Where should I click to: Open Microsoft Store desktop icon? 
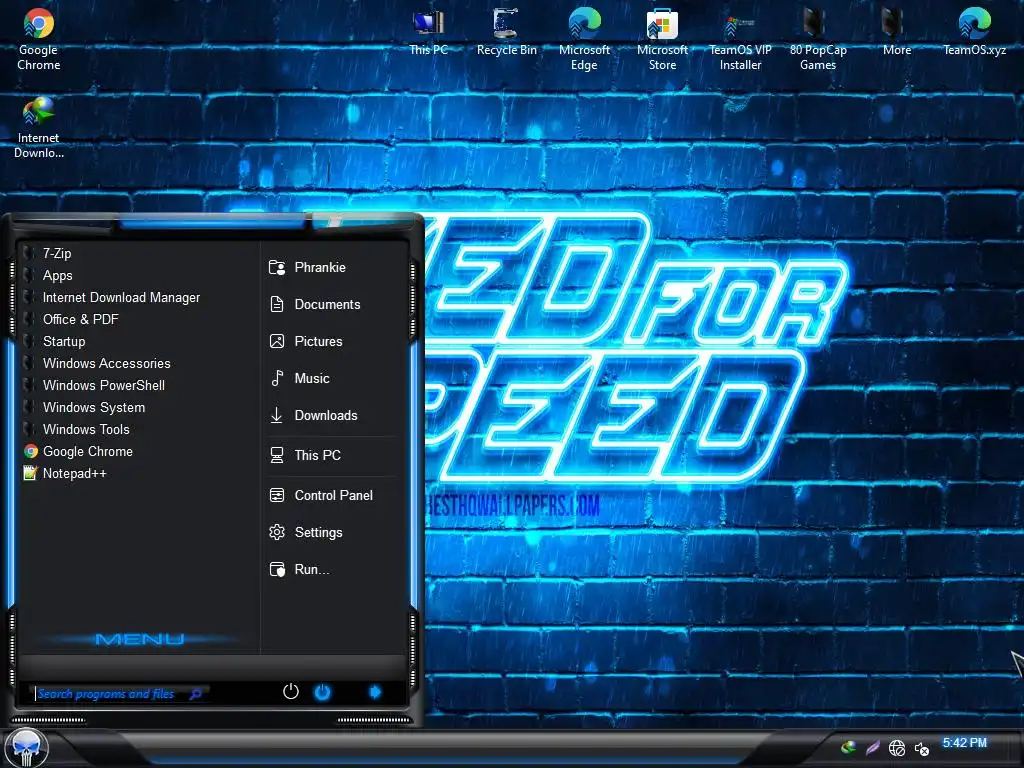pos(662,39)
